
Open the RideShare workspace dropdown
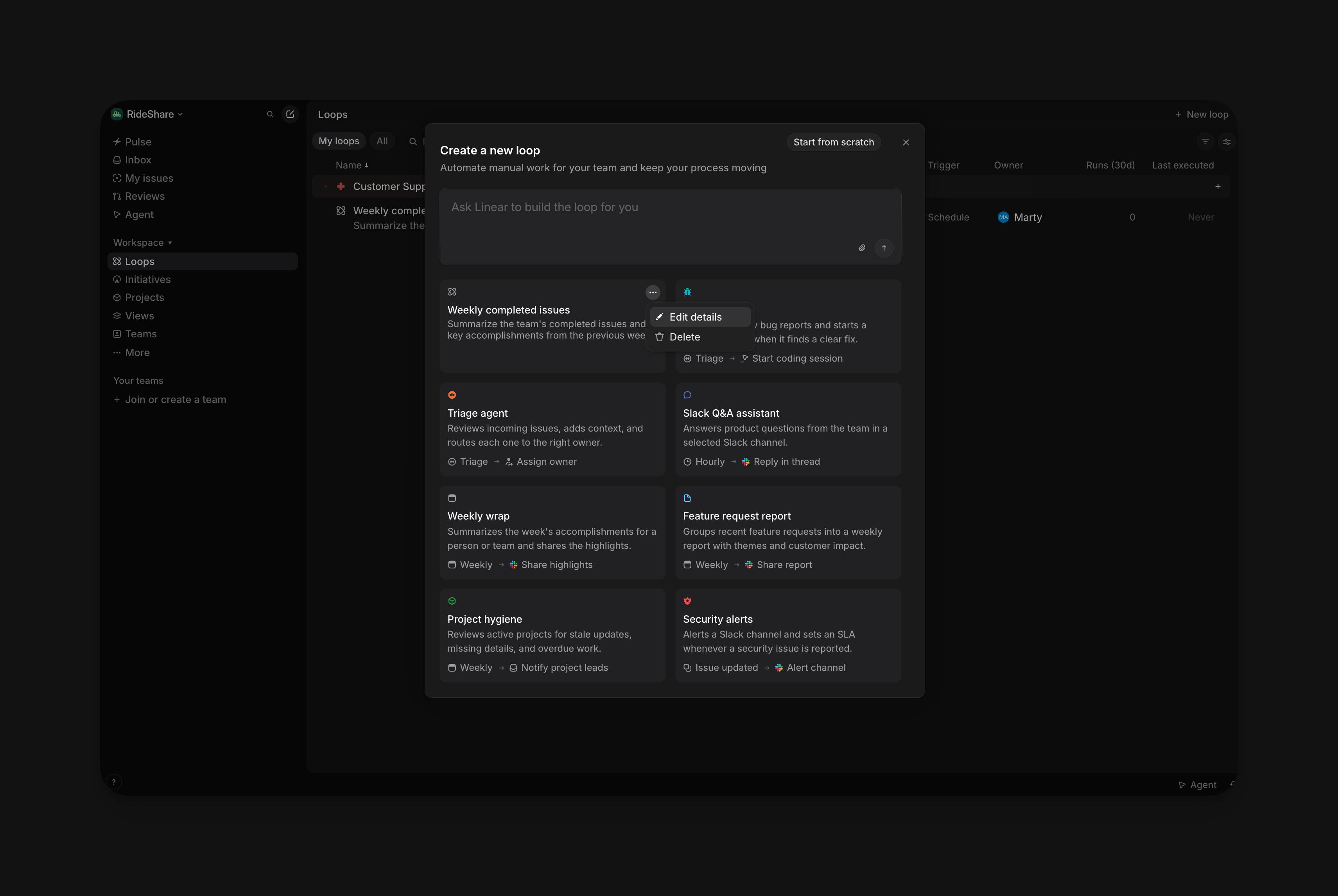coord(147,114)
